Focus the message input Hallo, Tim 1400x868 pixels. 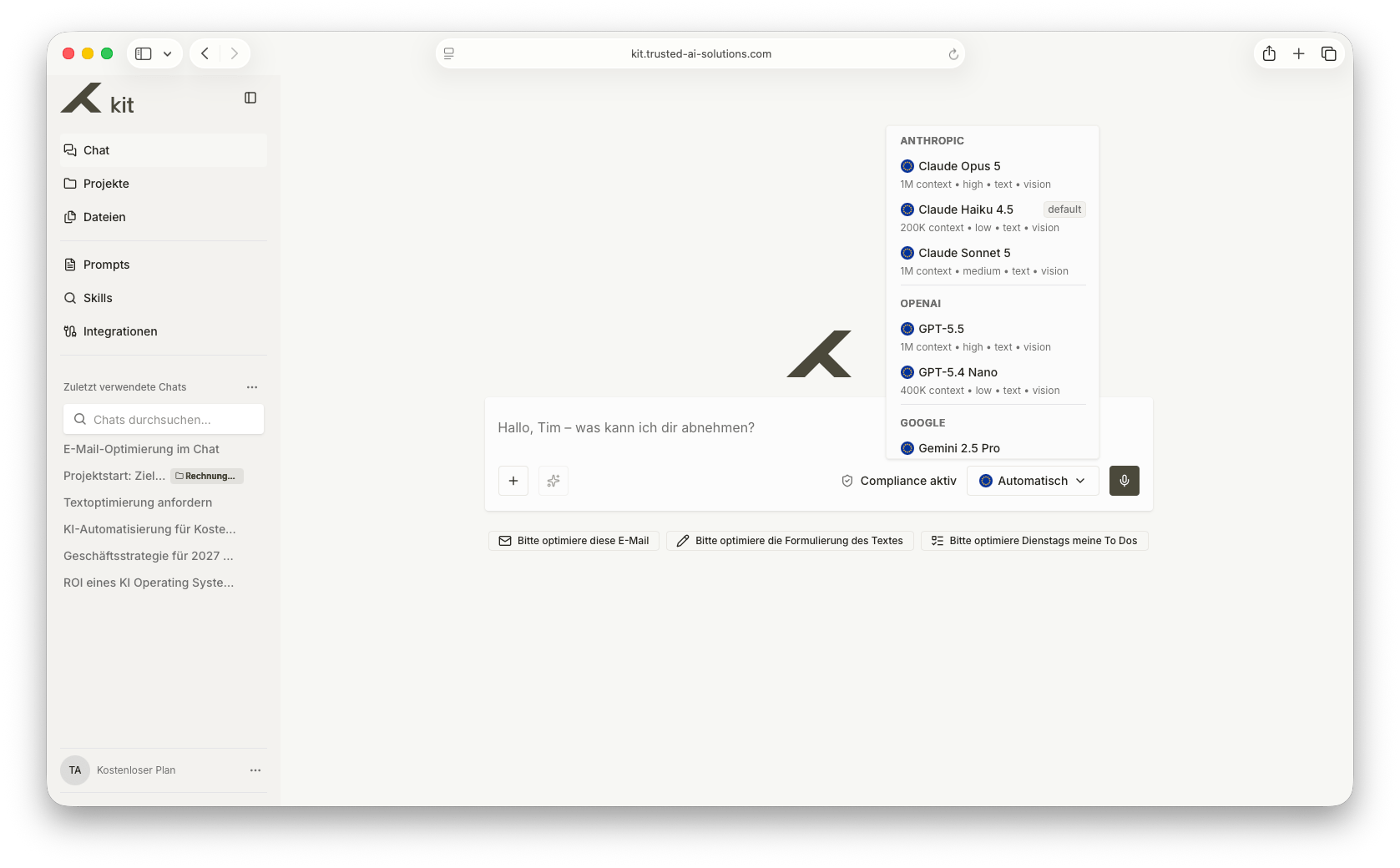pos(685,427)
